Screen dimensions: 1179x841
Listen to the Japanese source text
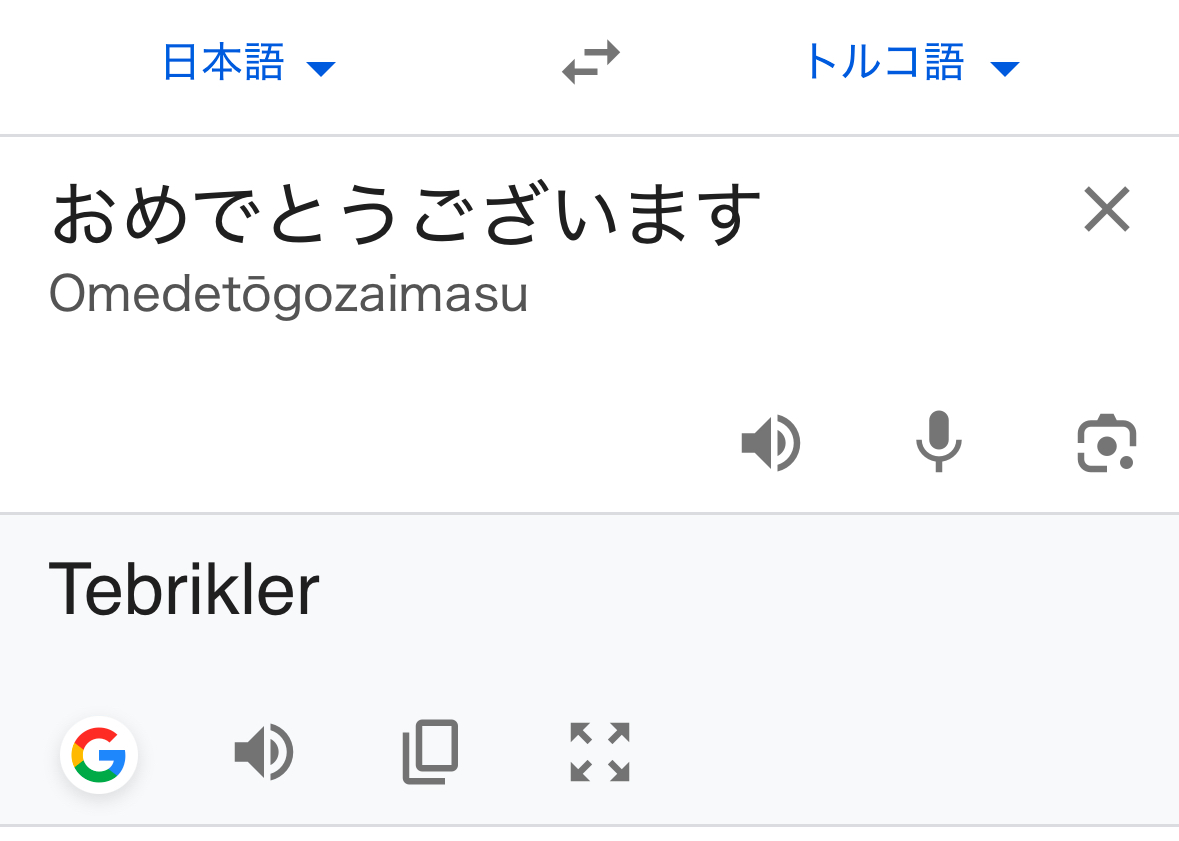point(770,442)
